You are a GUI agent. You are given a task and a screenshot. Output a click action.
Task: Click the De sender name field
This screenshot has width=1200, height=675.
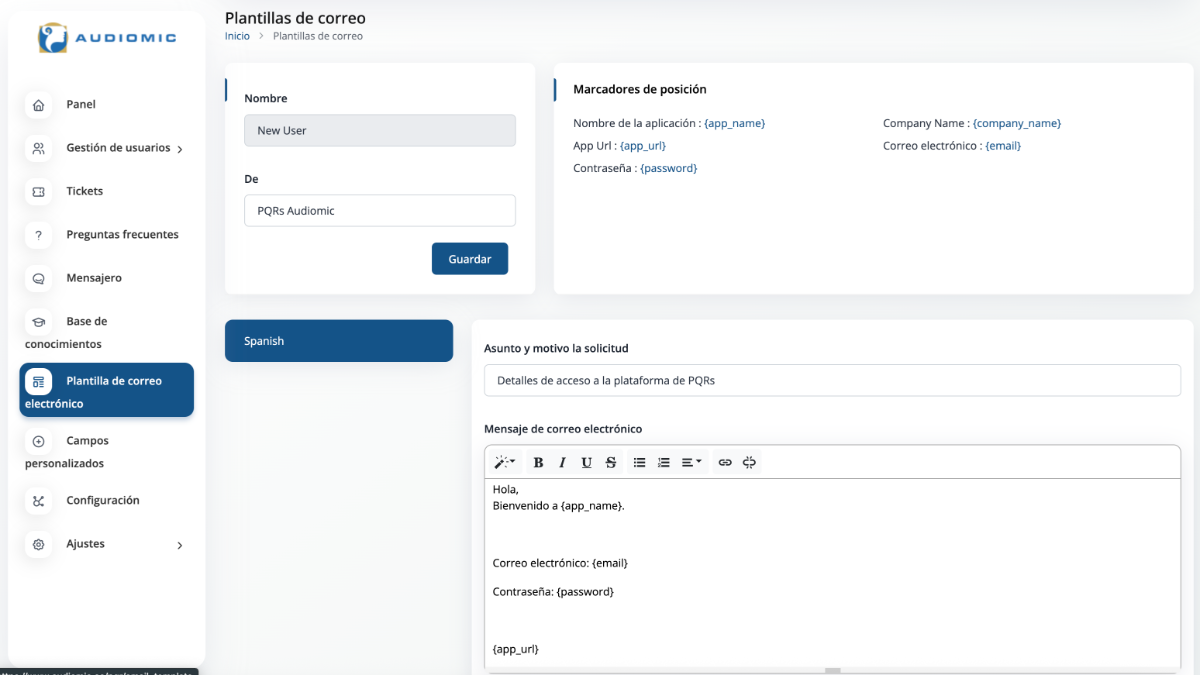[380, 211]
